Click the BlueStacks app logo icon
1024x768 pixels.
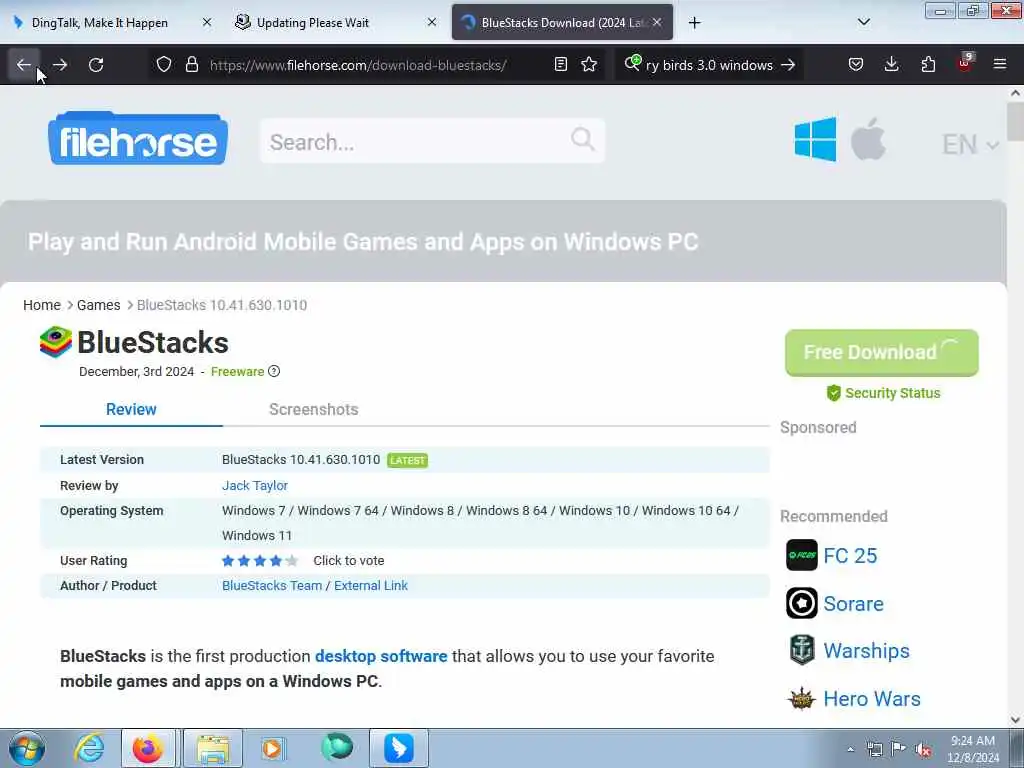point(56,342)
